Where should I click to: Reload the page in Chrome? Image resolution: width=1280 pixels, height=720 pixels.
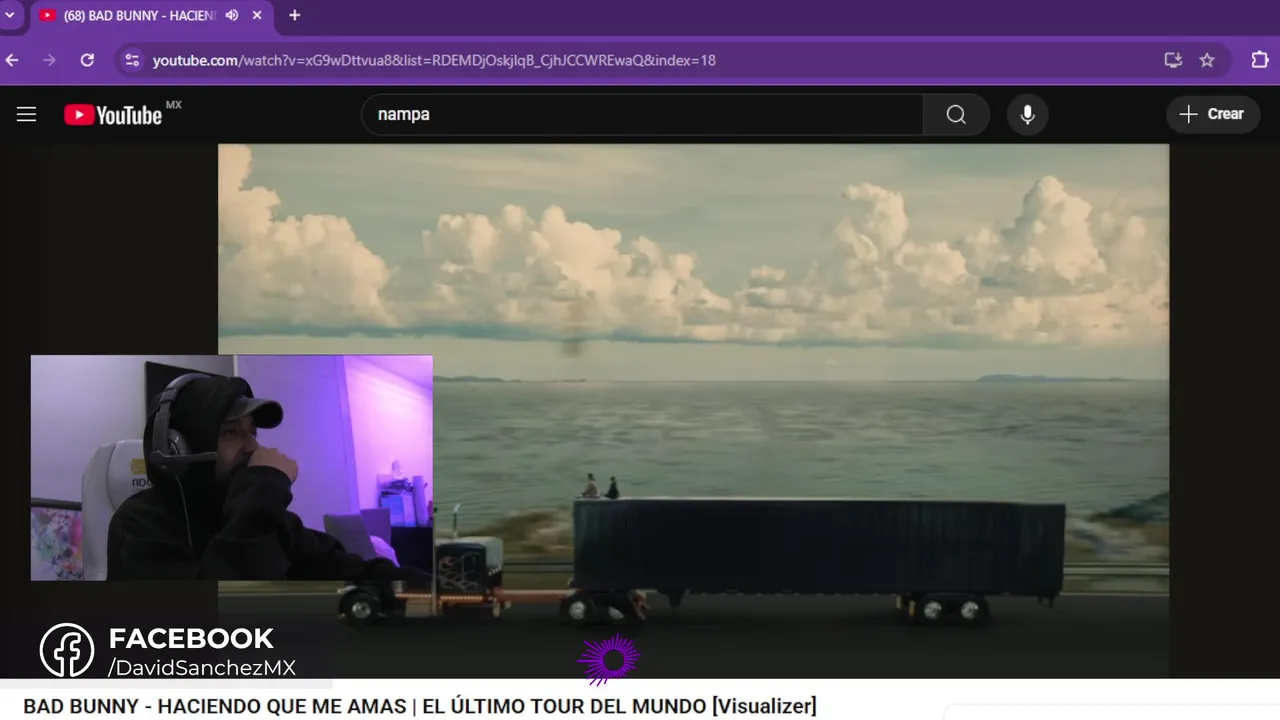[x=87, y=60]
